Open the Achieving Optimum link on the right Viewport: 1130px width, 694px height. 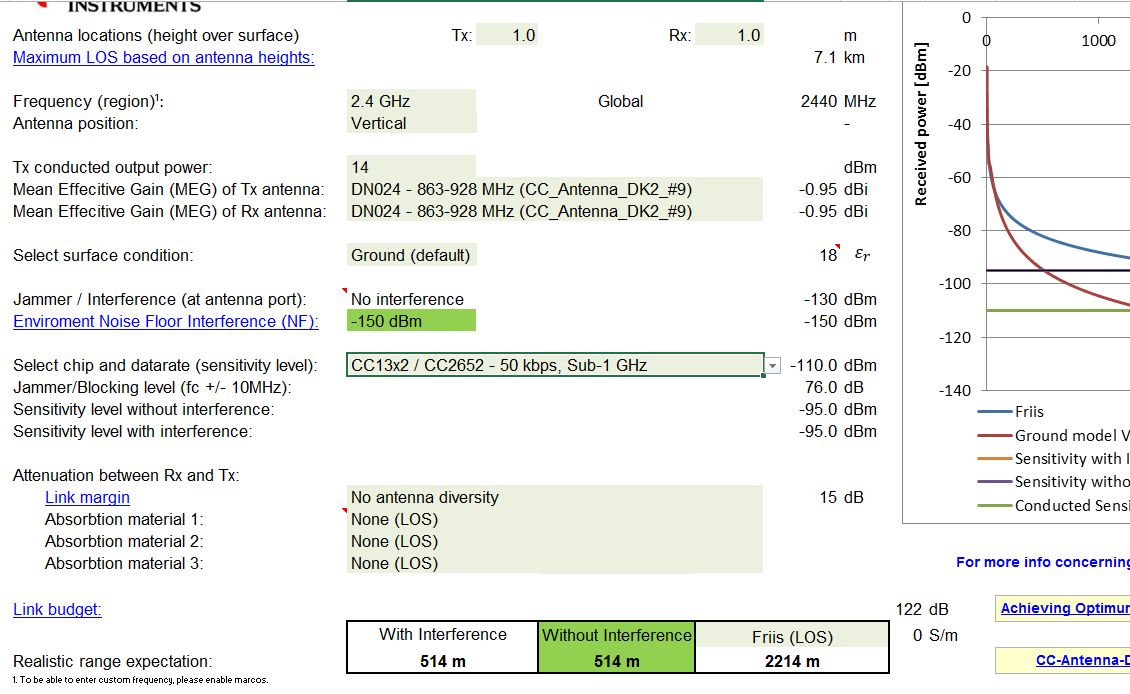click(x=1064, y=608)
